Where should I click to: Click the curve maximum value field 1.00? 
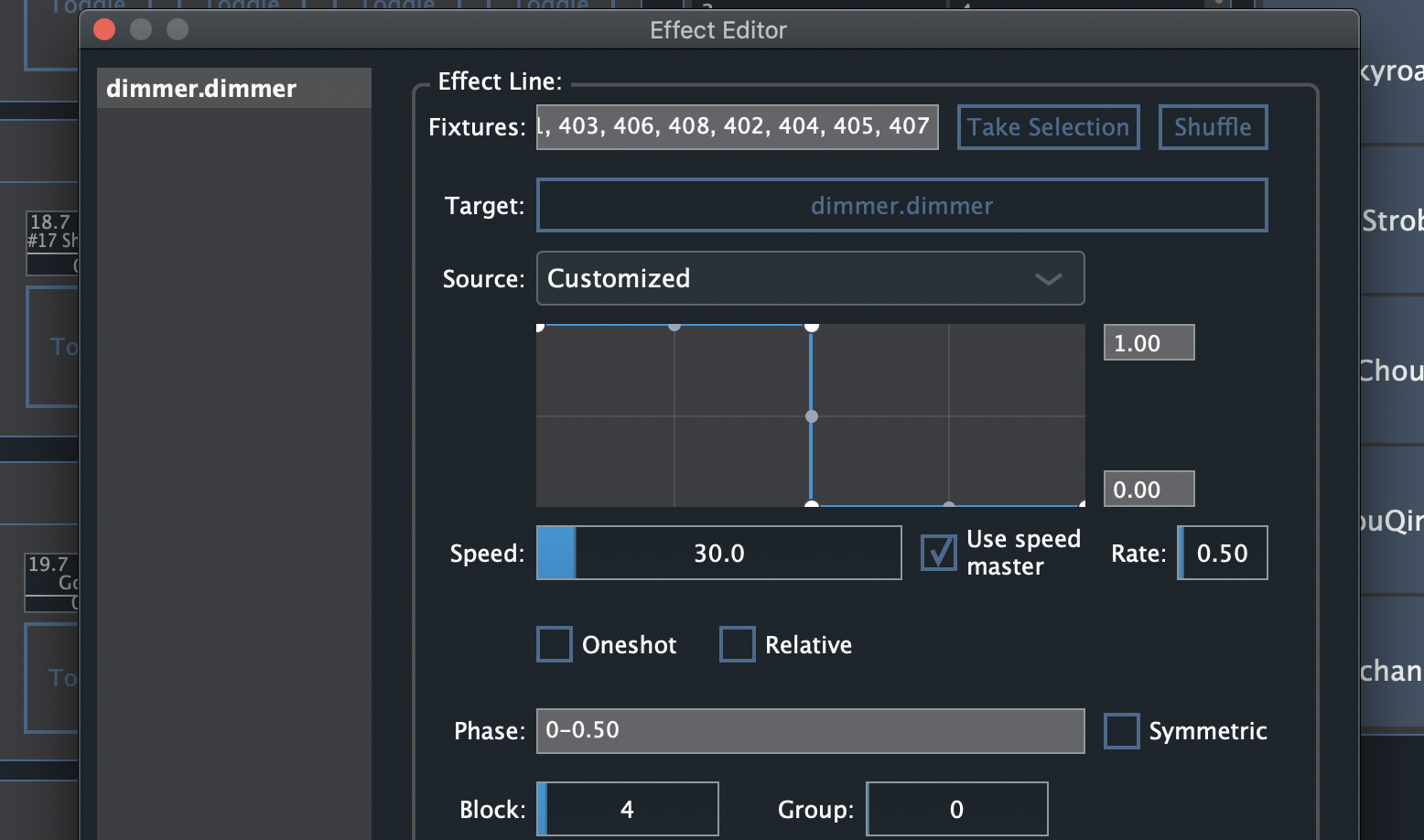(1149, 343)
